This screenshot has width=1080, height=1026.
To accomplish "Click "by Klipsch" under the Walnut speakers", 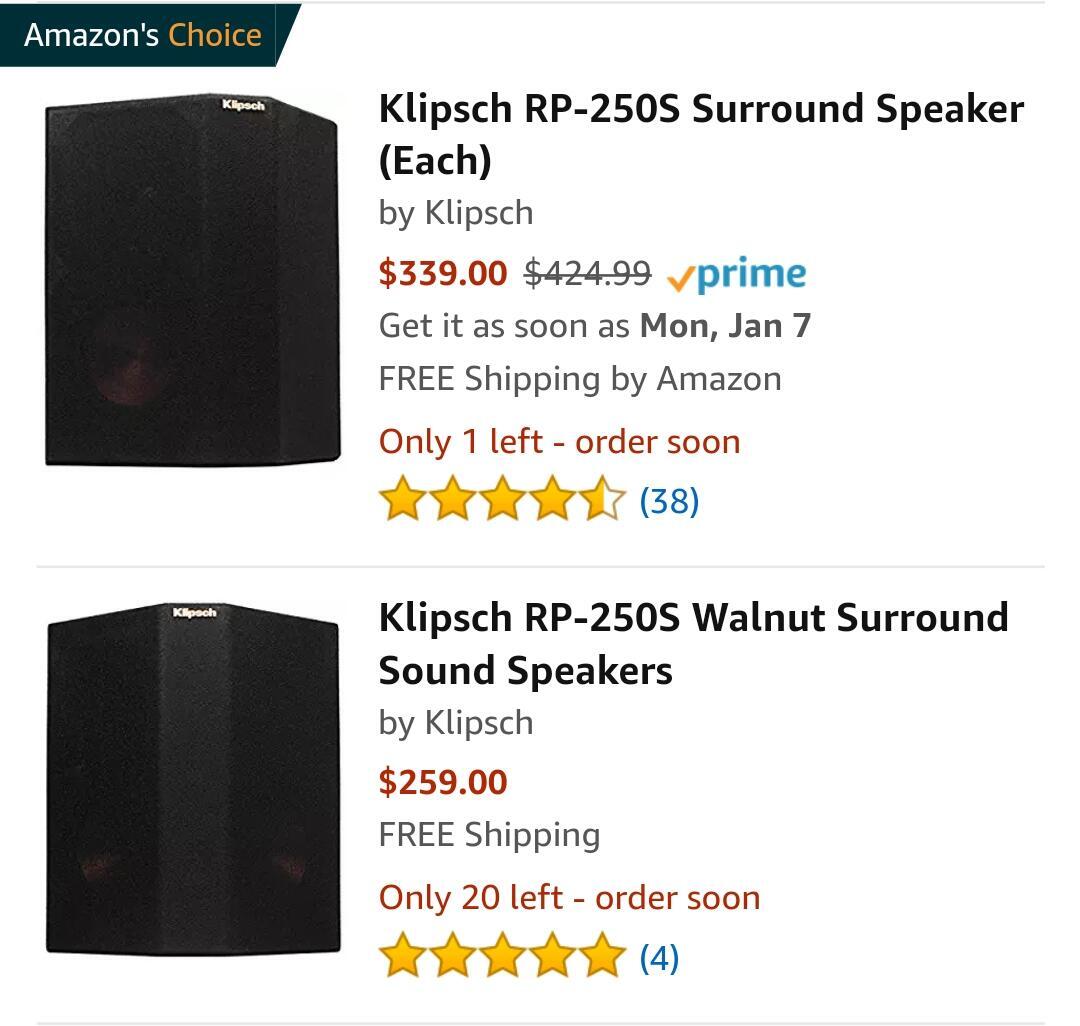I will click(x=455, y=723).
